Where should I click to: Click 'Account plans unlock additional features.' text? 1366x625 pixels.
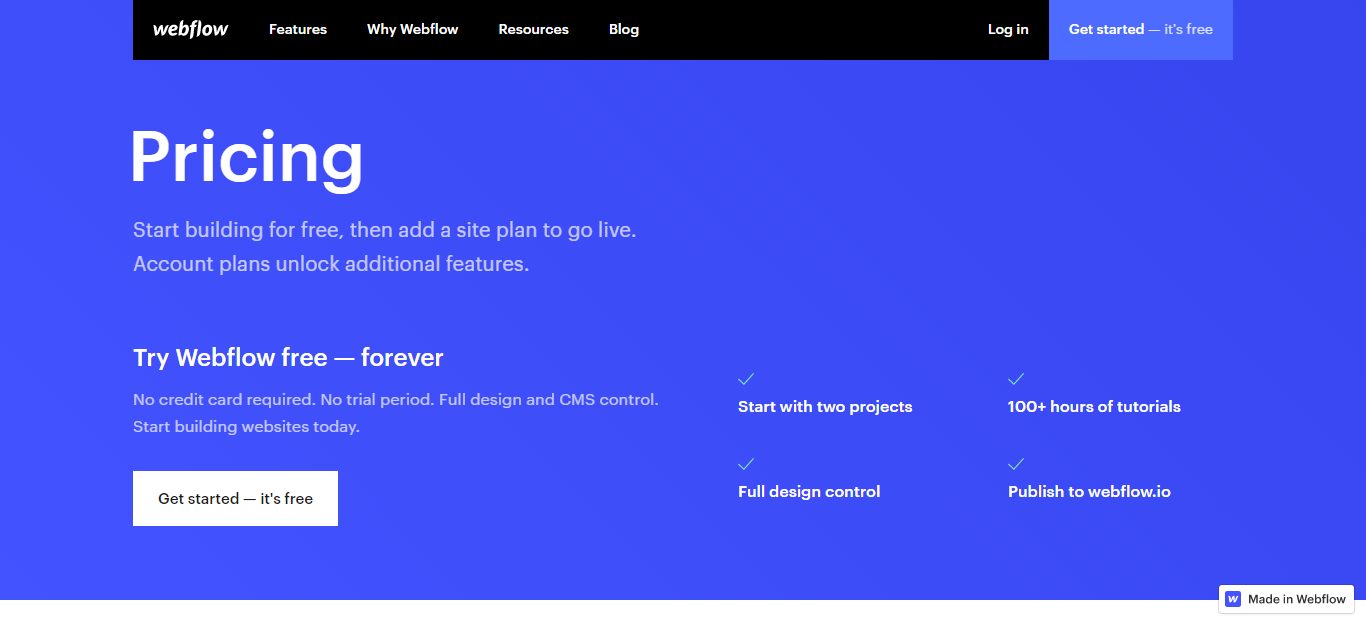point(331,264)
